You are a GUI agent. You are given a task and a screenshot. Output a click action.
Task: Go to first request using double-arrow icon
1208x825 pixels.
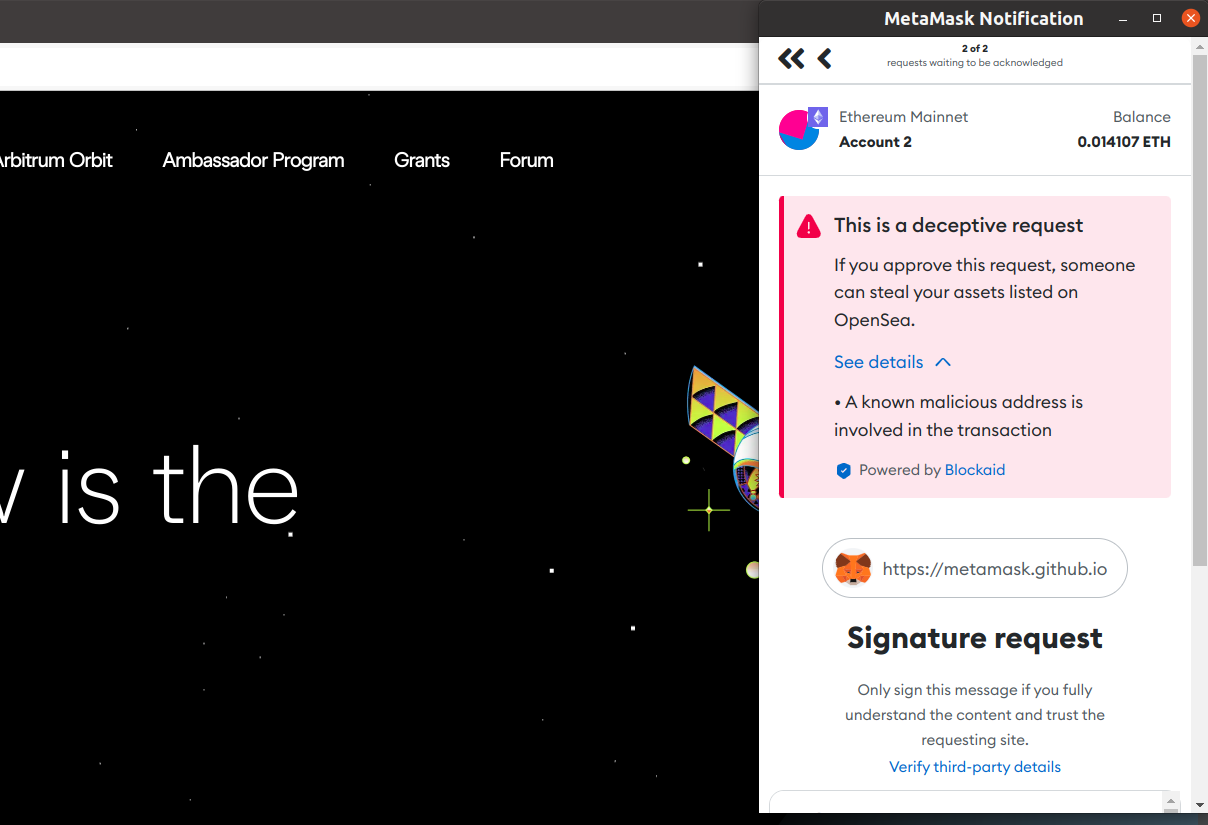pos(791,58)
